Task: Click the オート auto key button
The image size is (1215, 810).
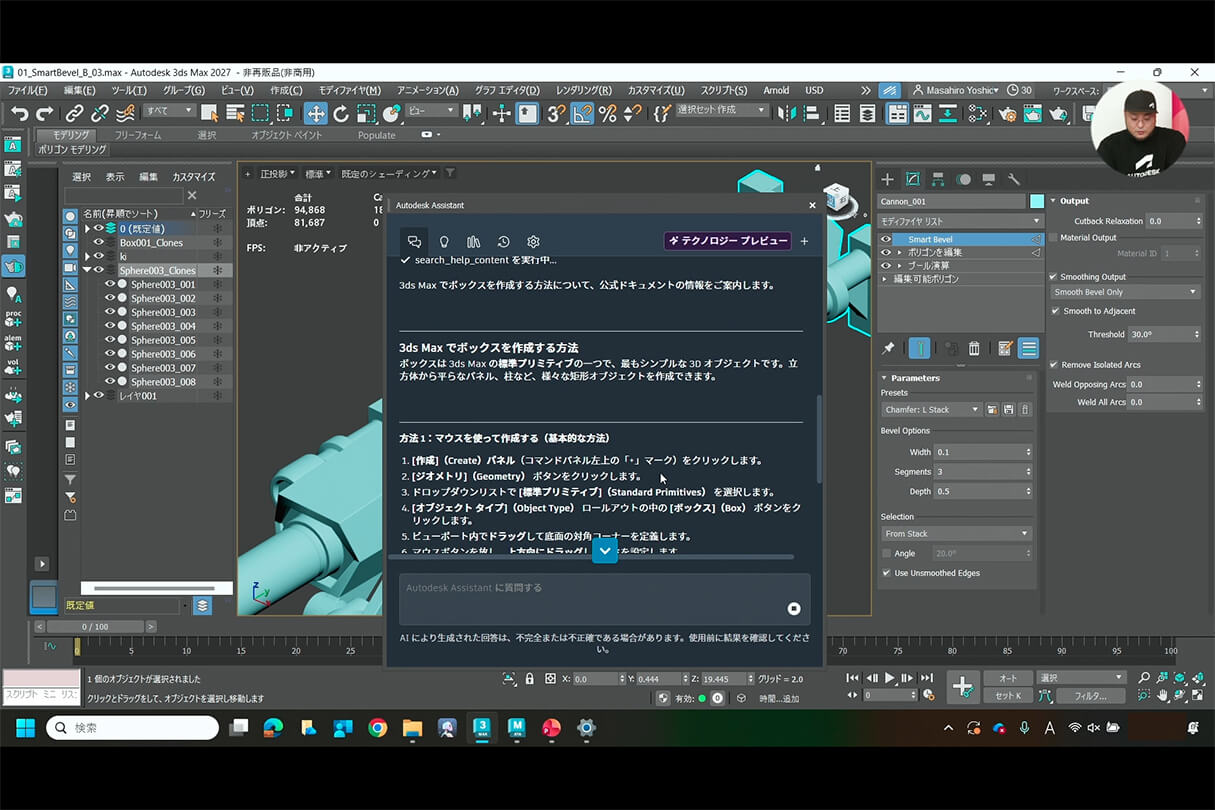Action: pyautogui.click(x=1008, y=678)
